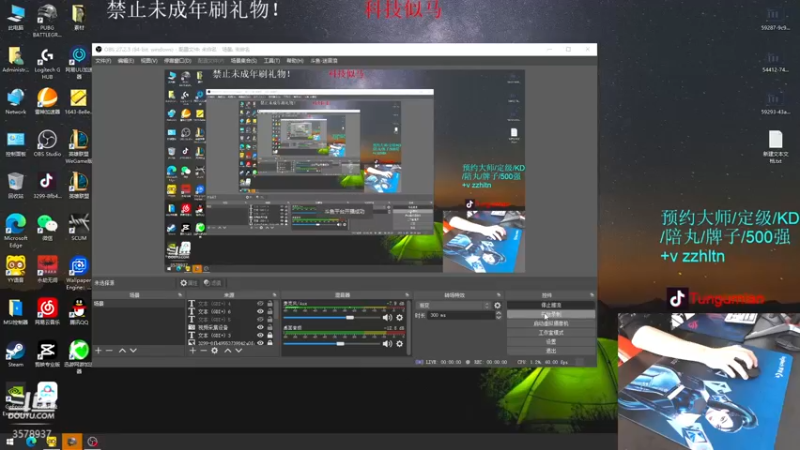Float the 转场特效 dock panel

(x=498, y=295)
